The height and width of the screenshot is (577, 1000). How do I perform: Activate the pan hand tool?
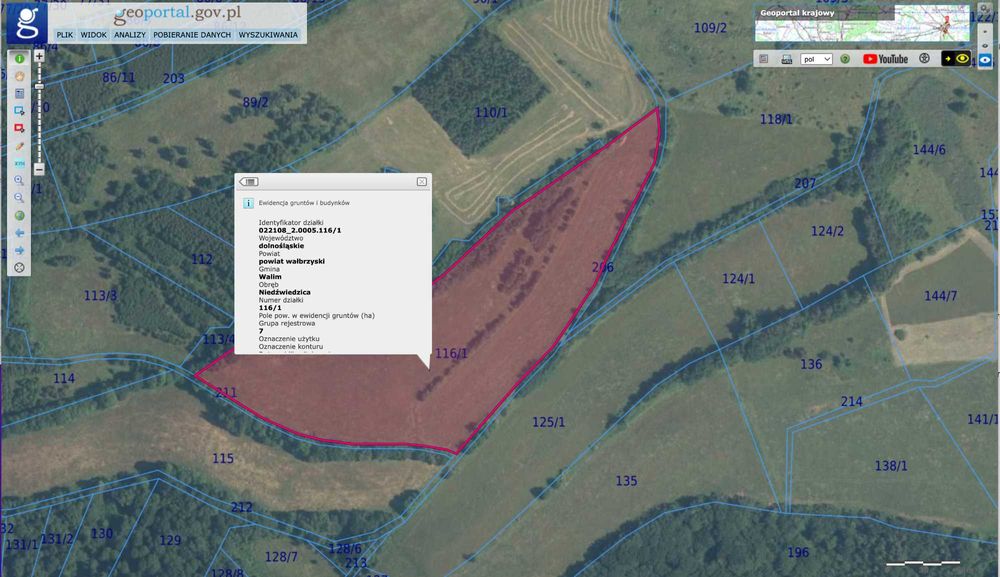[x=19, y=76]
